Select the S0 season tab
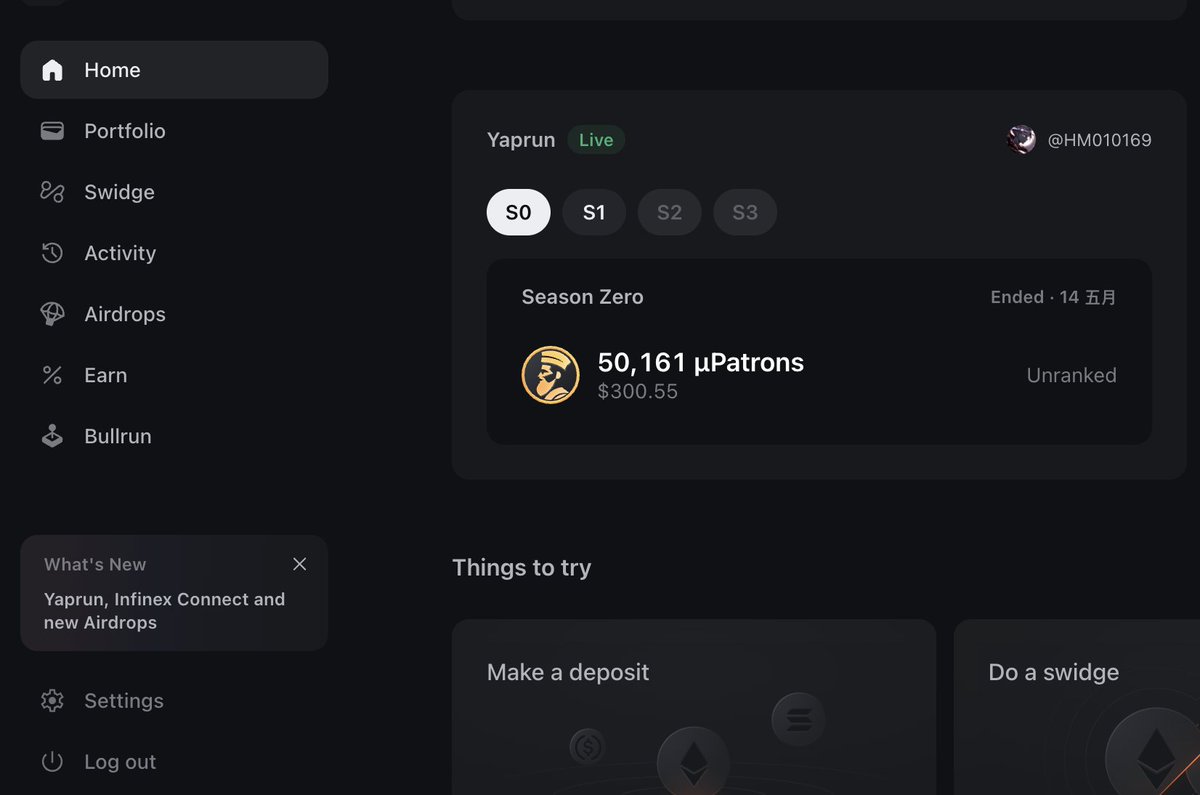Screen dimensions: 1200x795 518,212
